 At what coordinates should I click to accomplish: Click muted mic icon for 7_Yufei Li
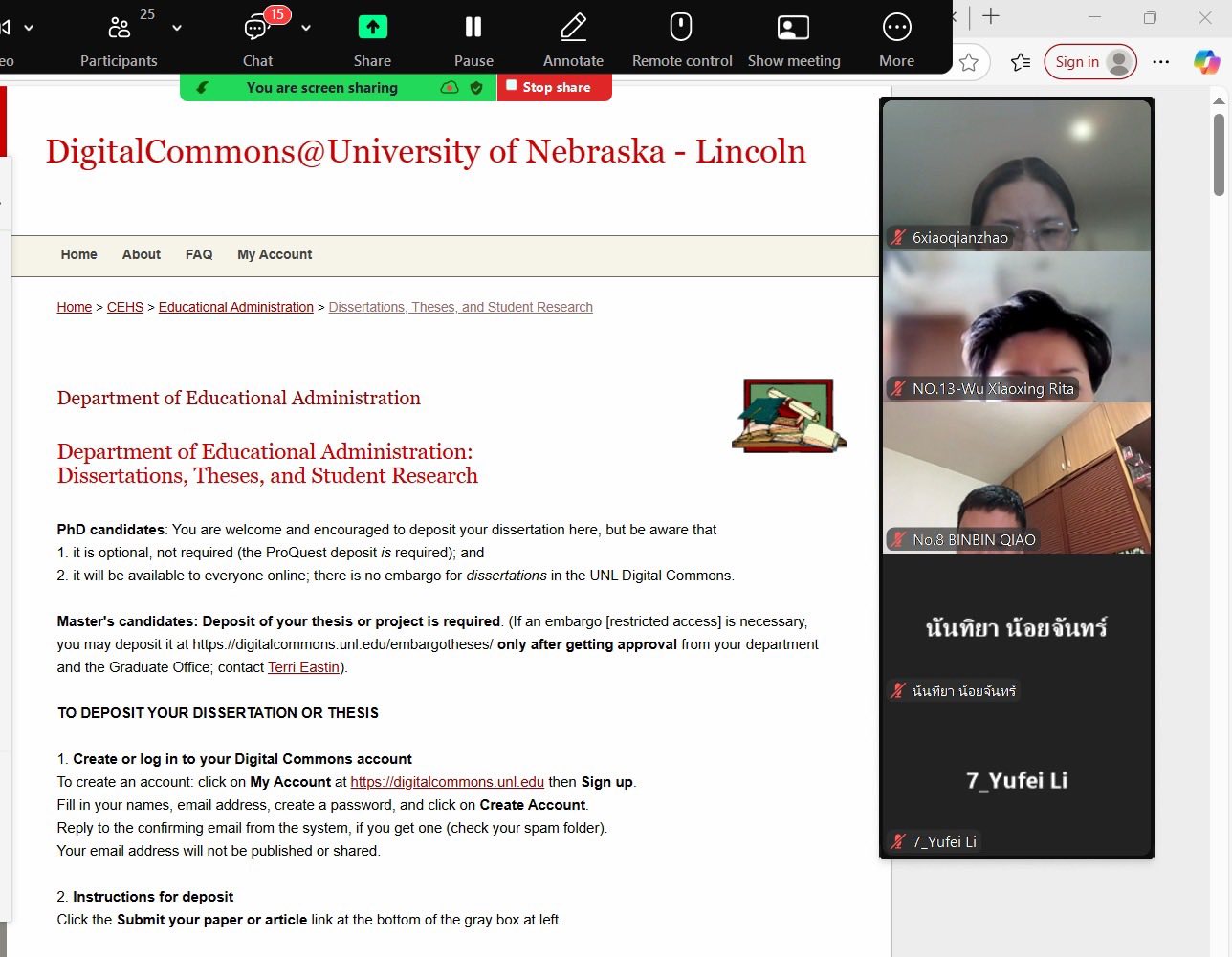pyautogui.click(x=898, y=842)
